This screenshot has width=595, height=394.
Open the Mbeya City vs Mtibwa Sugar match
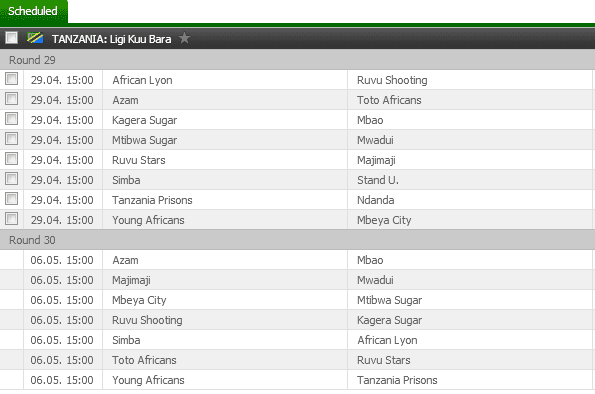[x=298, y=300]
